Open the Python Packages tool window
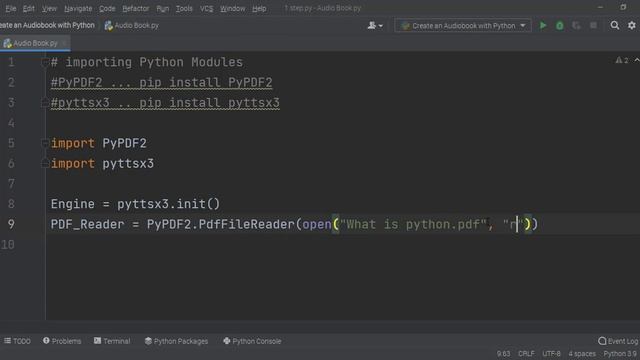The width and height of the screenshot is (640, 360). pyautogui.click(x=176, y=341)
